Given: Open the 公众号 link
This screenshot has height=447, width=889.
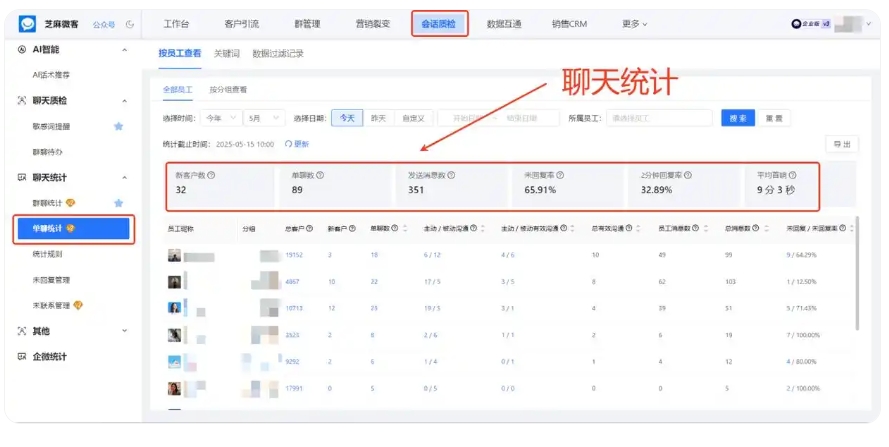Looking at the screenshot, I should pos(104,24).
